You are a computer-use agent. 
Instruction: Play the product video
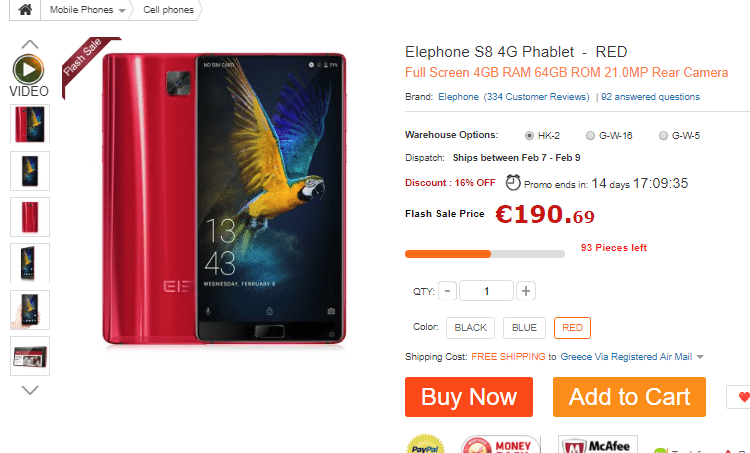pos(29,69)
